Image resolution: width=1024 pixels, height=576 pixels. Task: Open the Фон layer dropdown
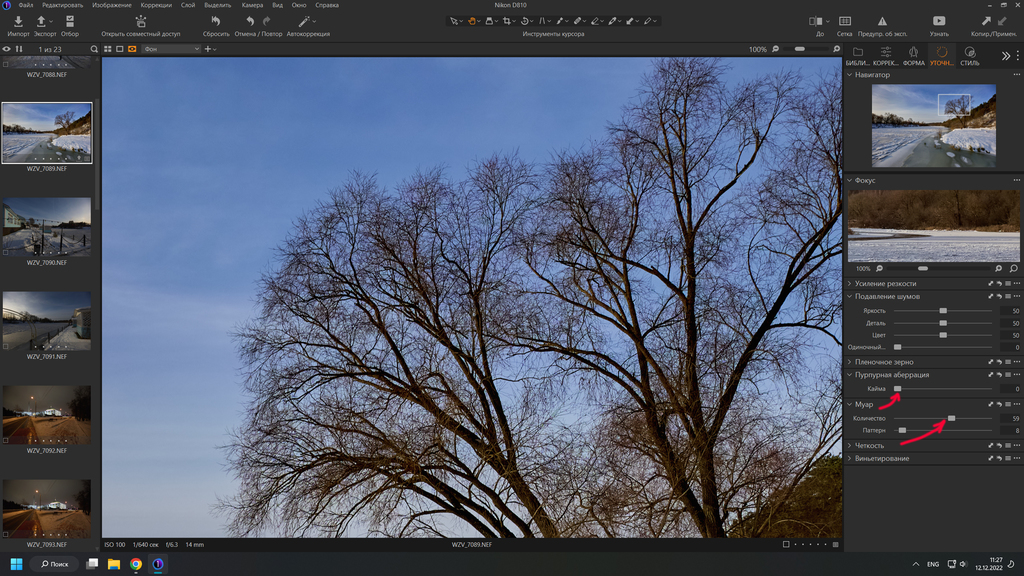coord(172,49)
